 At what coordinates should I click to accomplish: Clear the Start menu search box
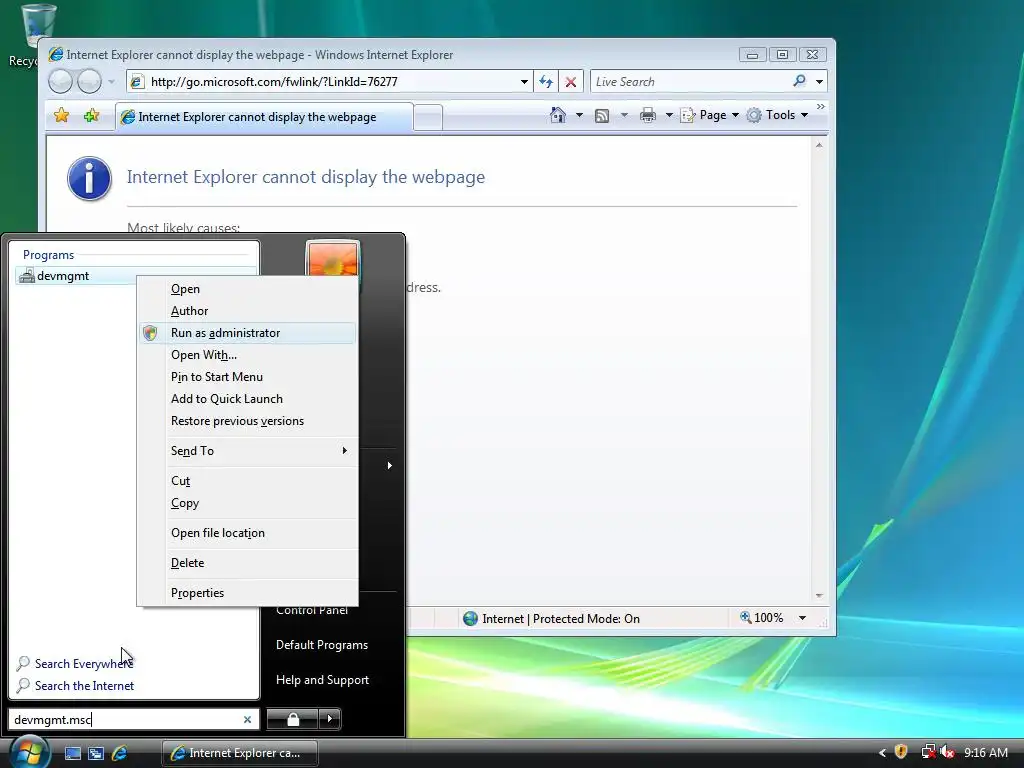[248, 719]
